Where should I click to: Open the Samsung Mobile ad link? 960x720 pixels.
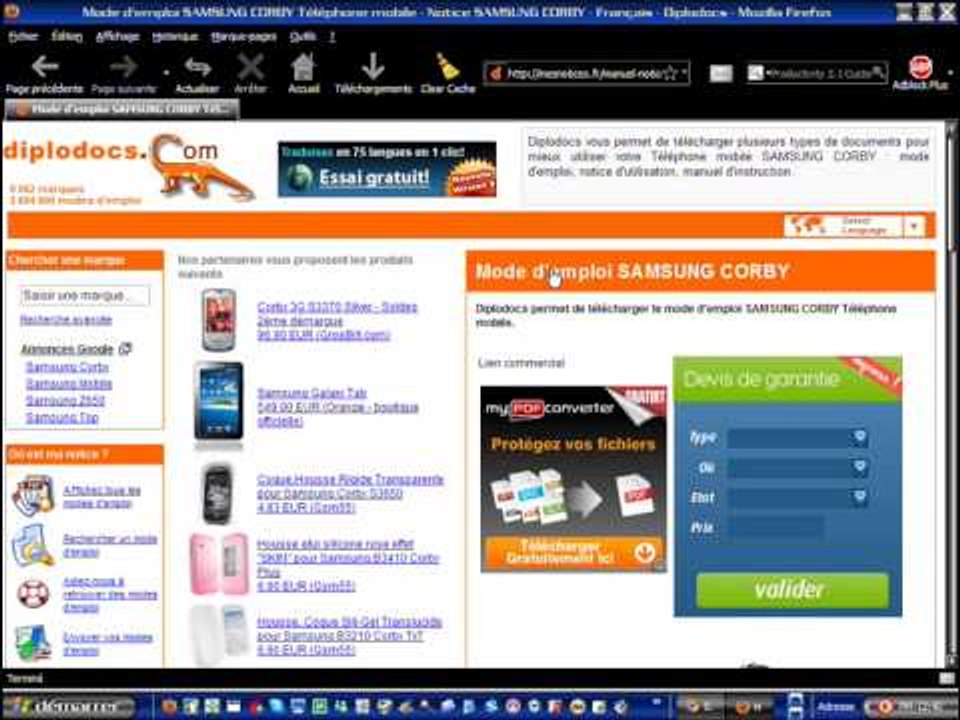click(x=69, y=384)
